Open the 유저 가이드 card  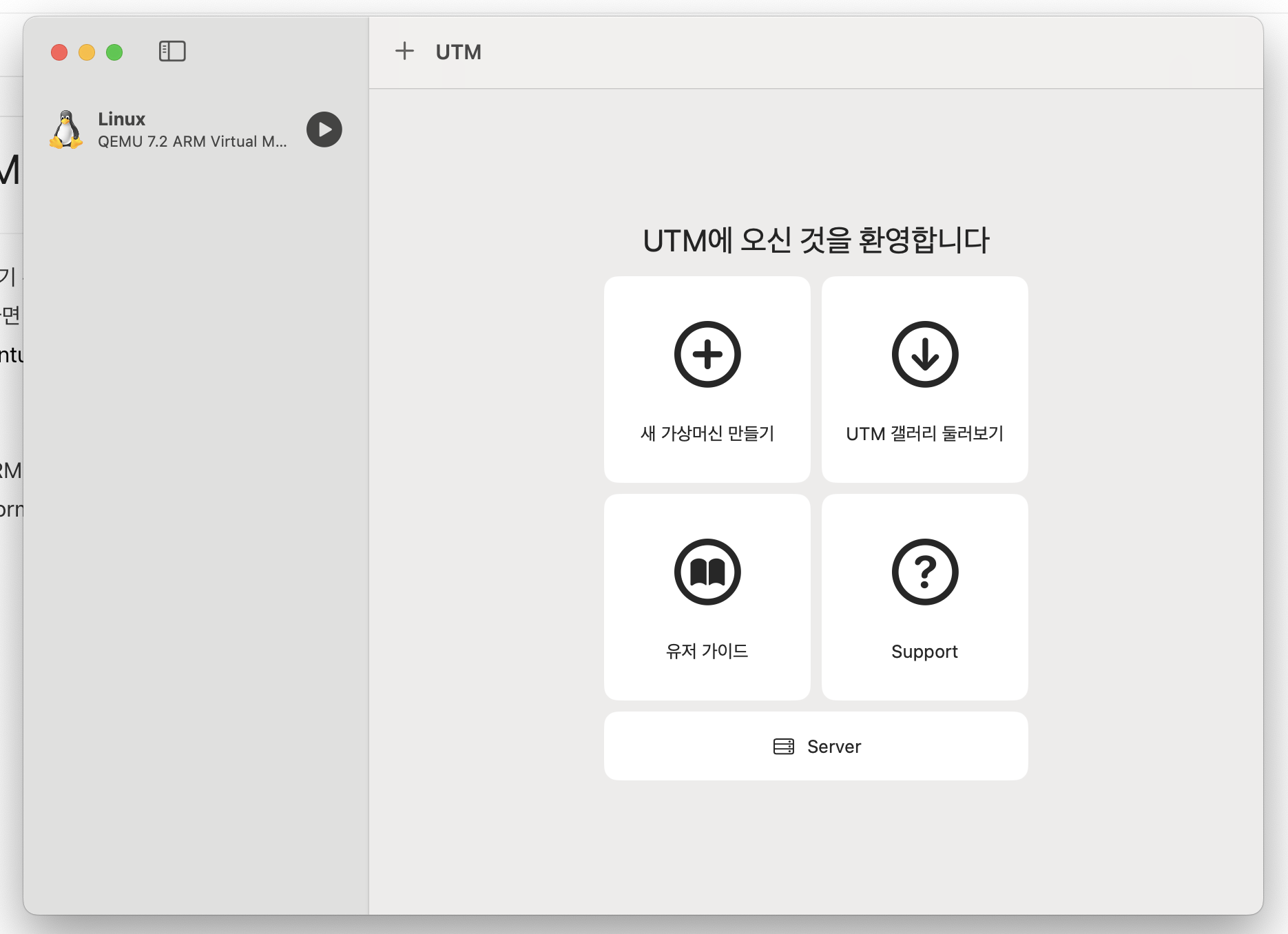coord(707,597)
